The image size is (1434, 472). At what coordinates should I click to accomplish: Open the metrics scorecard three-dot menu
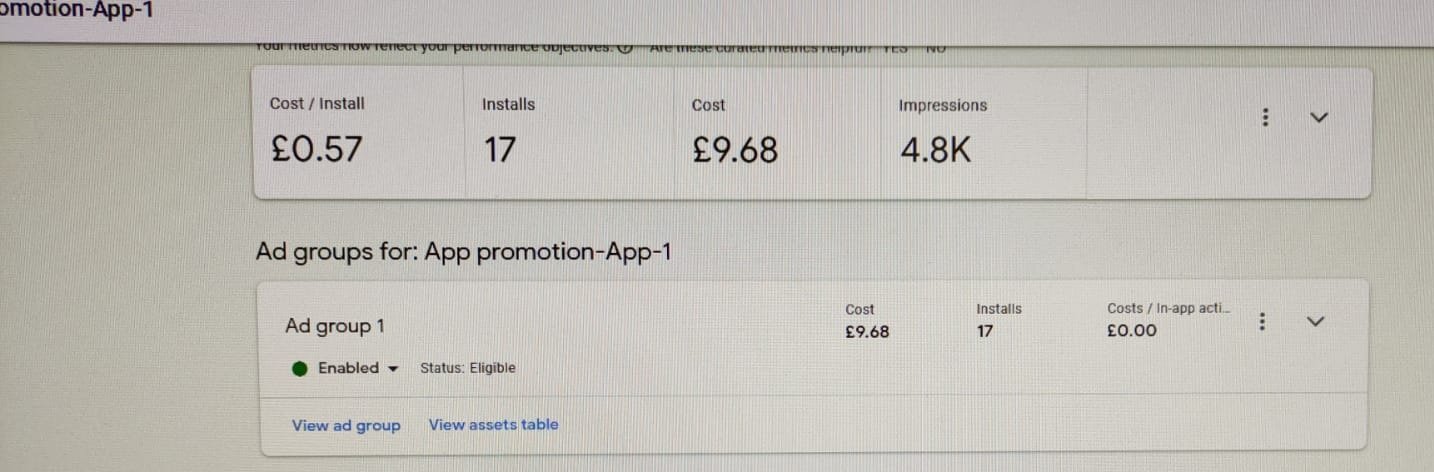click(1265, 117)
